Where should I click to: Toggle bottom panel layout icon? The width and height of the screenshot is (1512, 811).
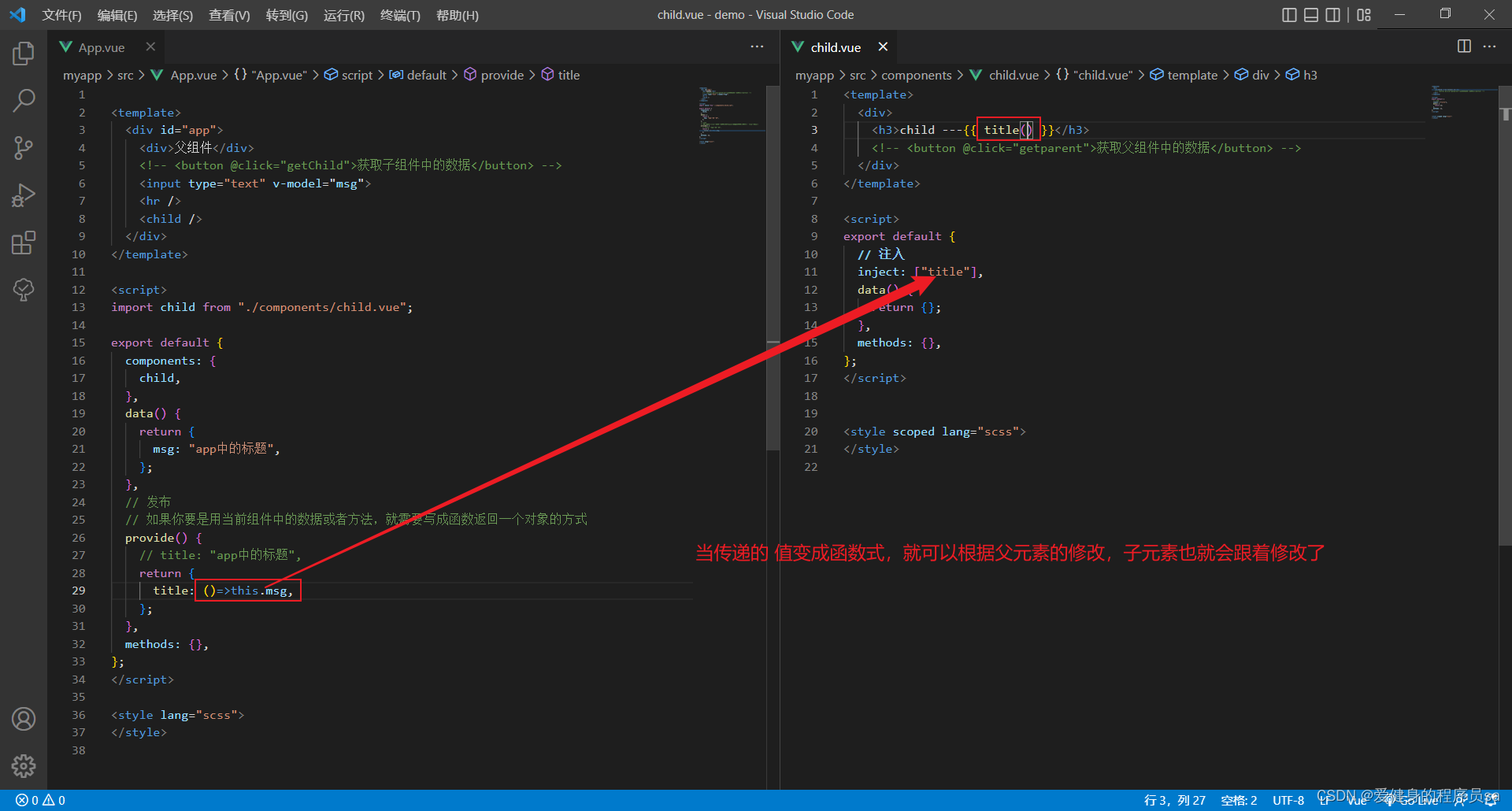(1311, 15)
